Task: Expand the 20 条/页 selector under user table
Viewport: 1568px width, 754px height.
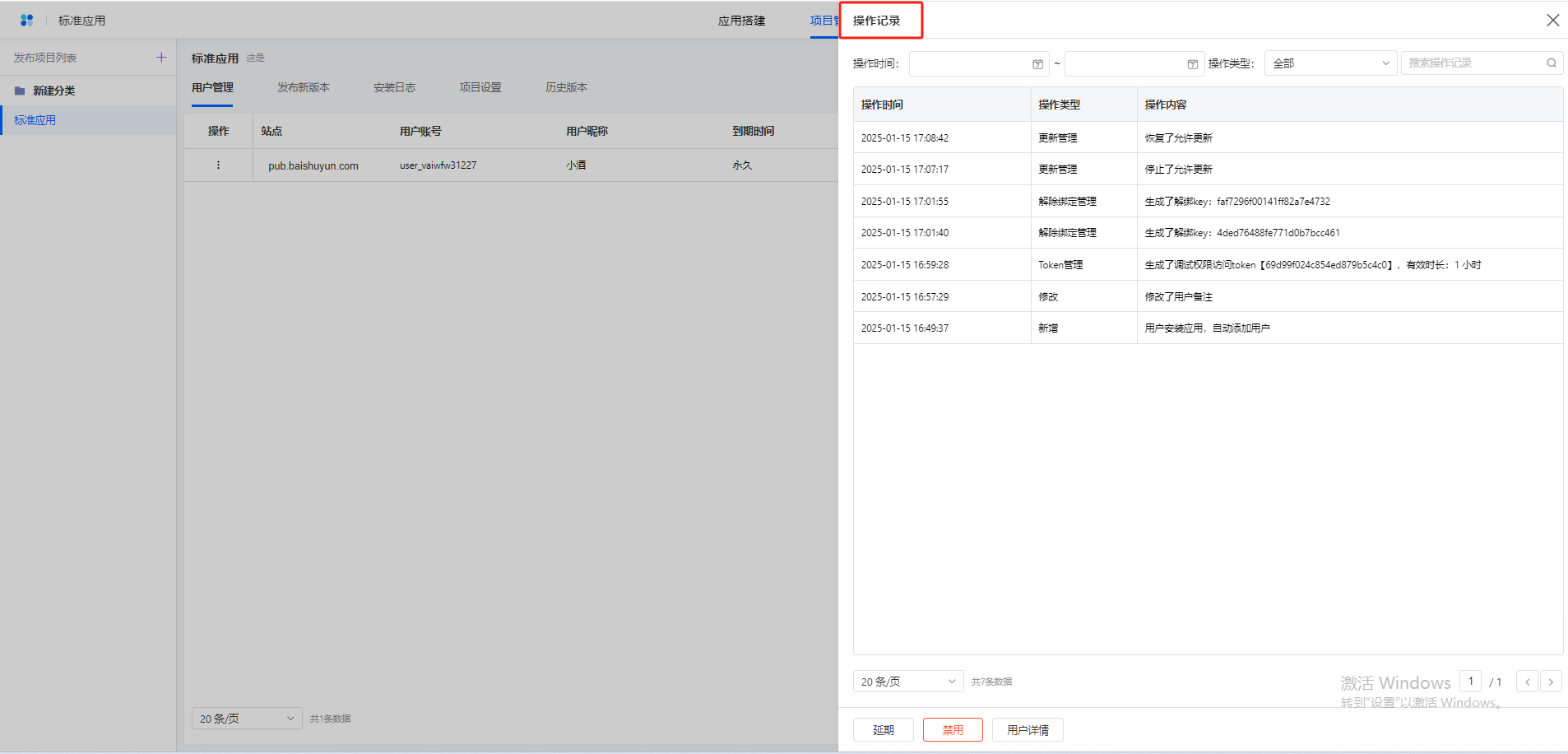Action: (x=246, y=719)
